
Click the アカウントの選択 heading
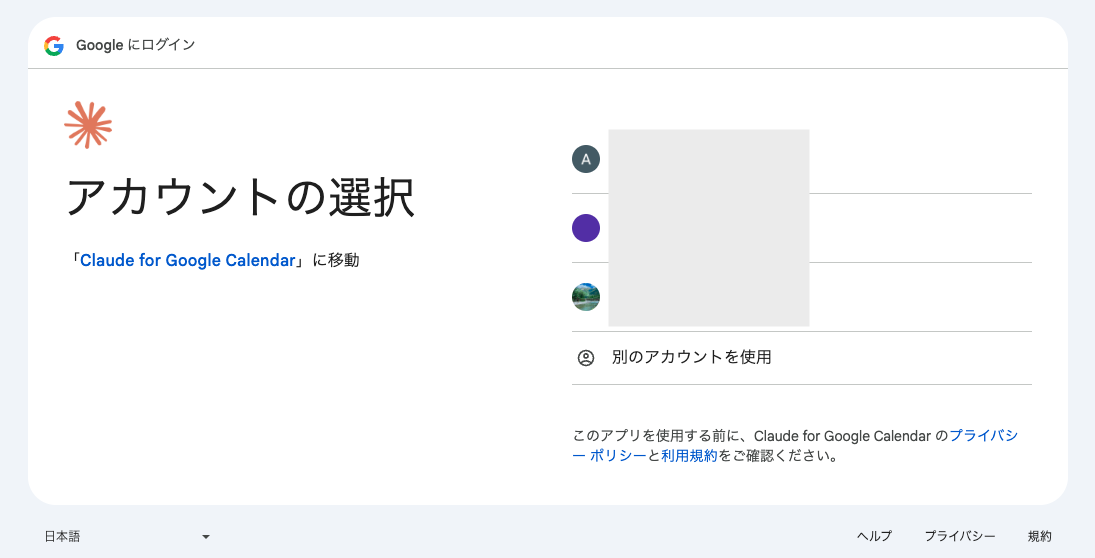point(241,197)
